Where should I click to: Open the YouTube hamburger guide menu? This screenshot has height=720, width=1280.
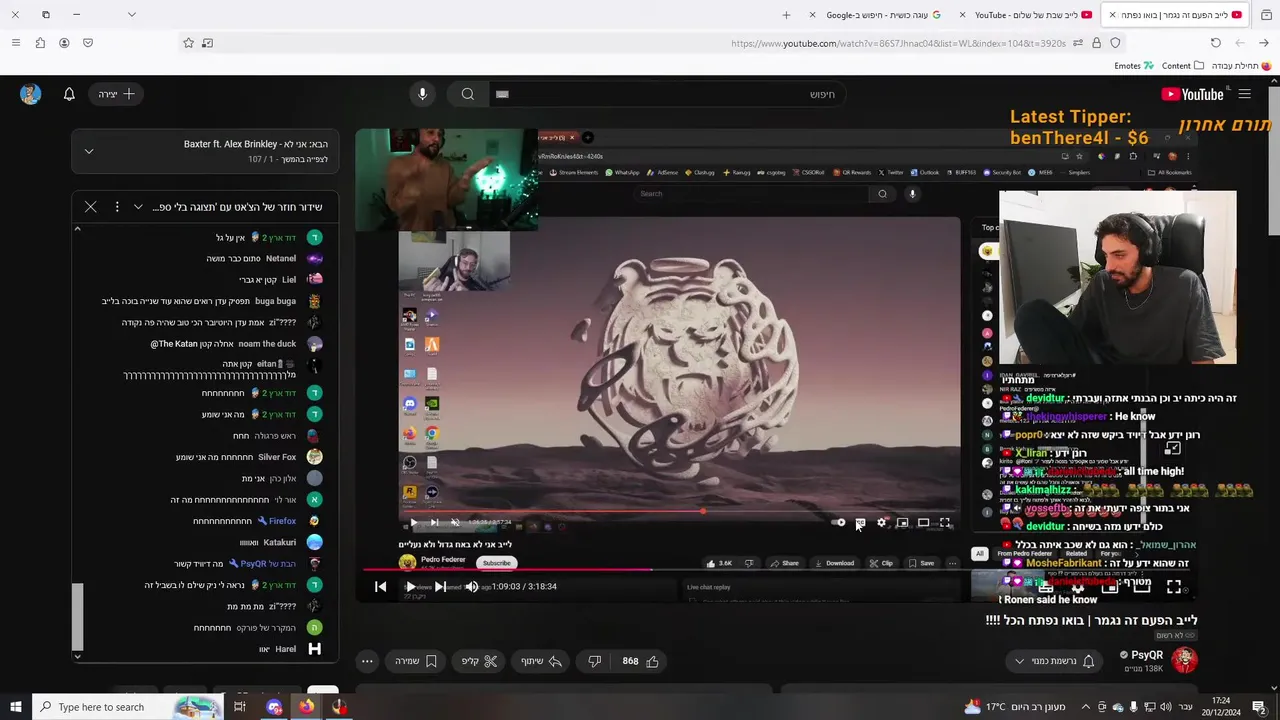point(1244,94)
